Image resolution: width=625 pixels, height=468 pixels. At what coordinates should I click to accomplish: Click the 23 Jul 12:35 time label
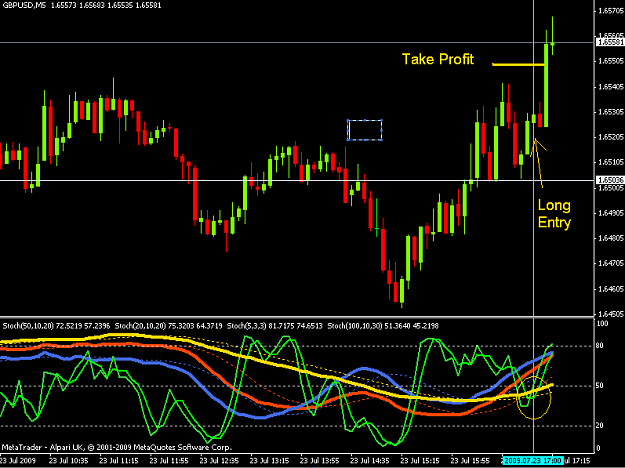[219, 461]
